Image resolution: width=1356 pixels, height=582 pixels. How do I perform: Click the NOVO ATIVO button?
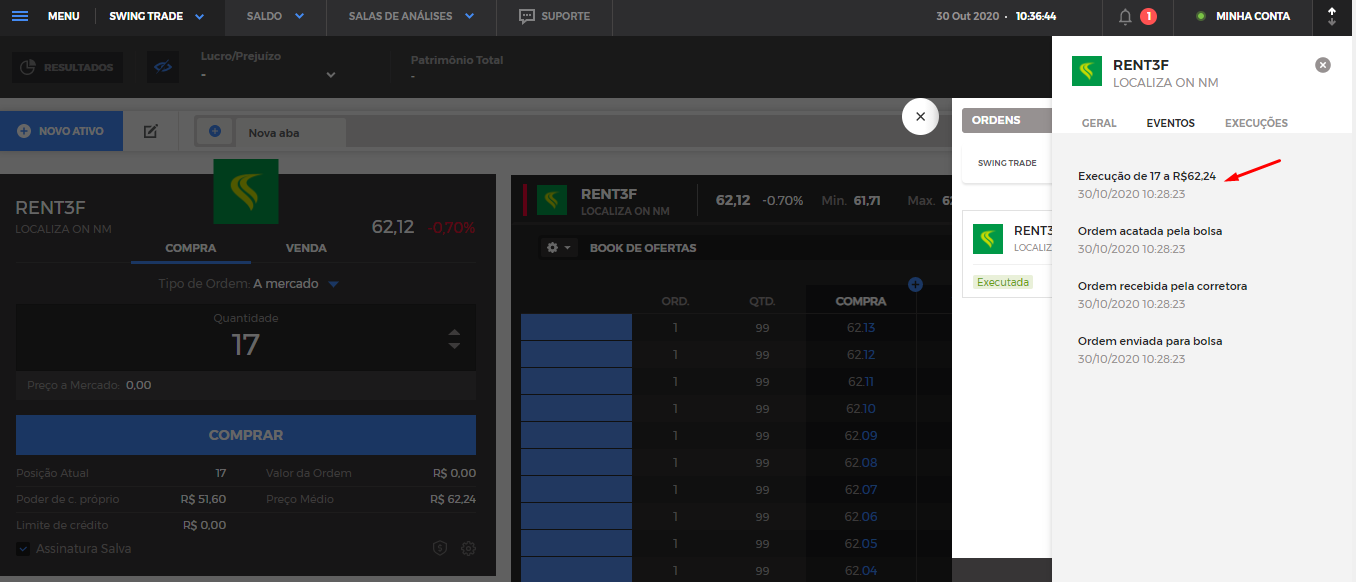(61, 131)
